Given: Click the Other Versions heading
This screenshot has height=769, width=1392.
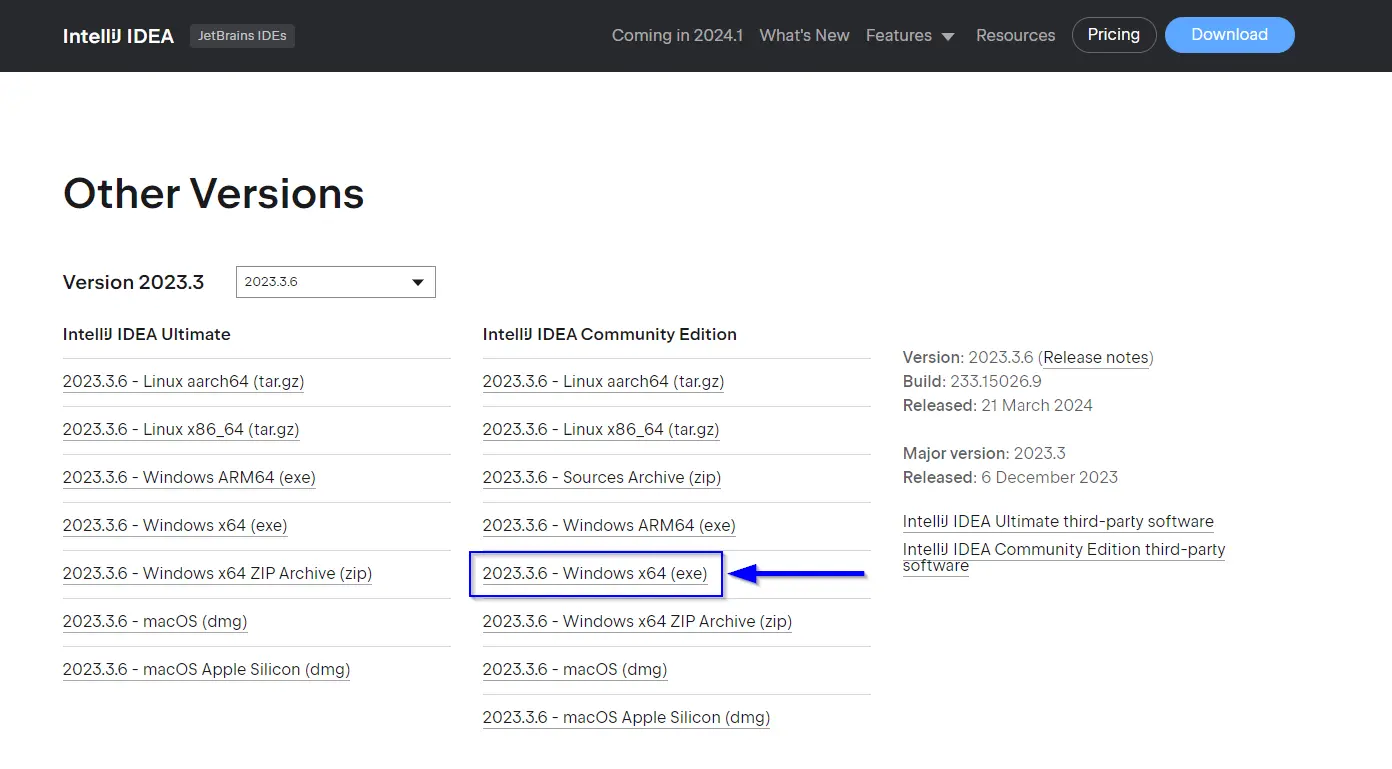Looking at the screenshot, I should [213, 192].
